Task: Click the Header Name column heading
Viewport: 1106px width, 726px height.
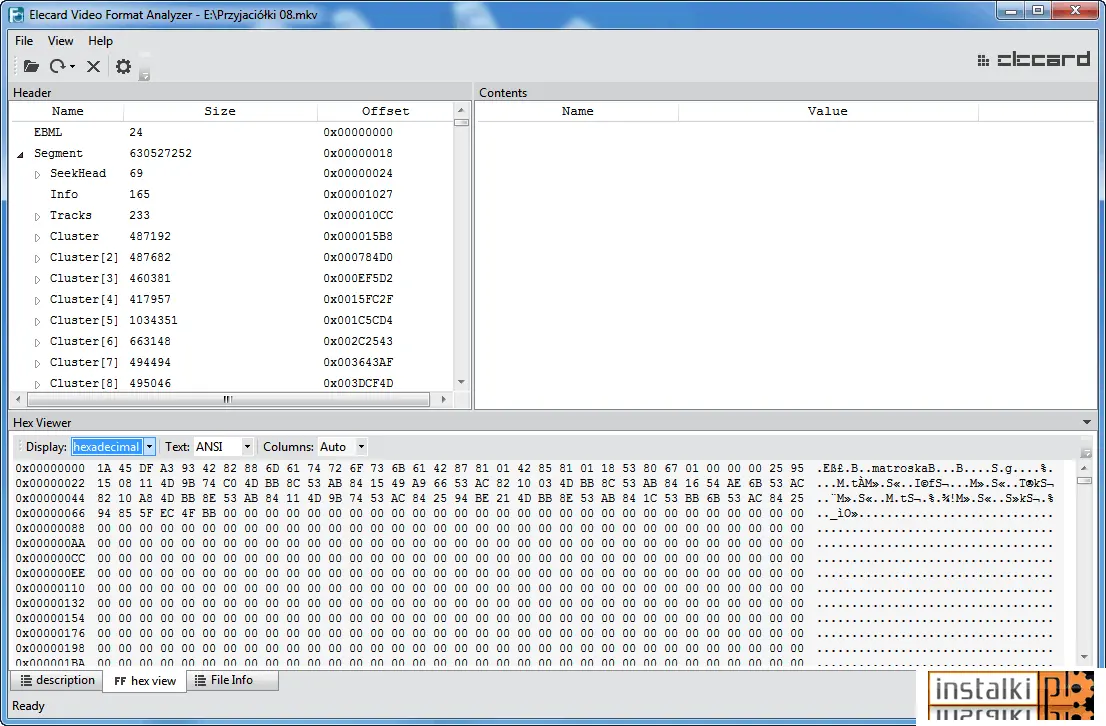Action: (68, 111)
